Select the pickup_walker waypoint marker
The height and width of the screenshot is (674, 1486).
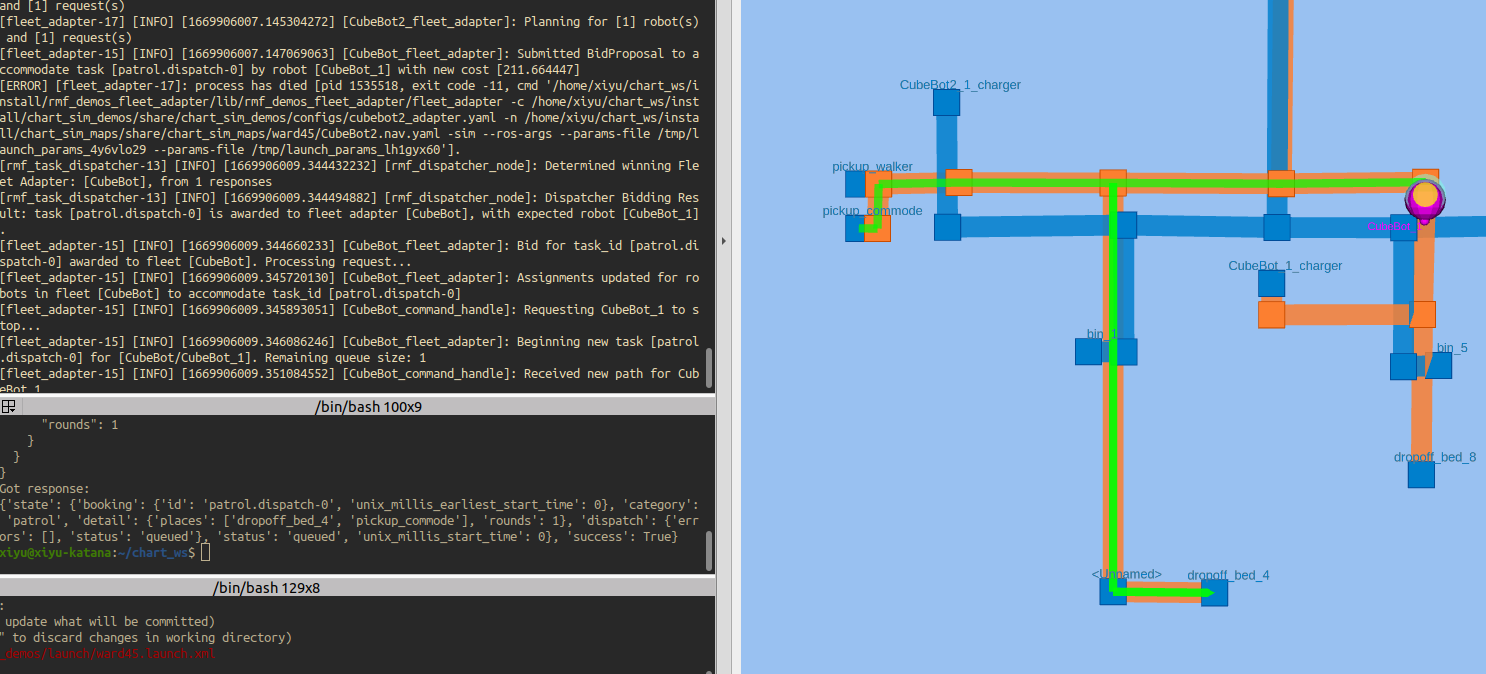coord(856,183)
